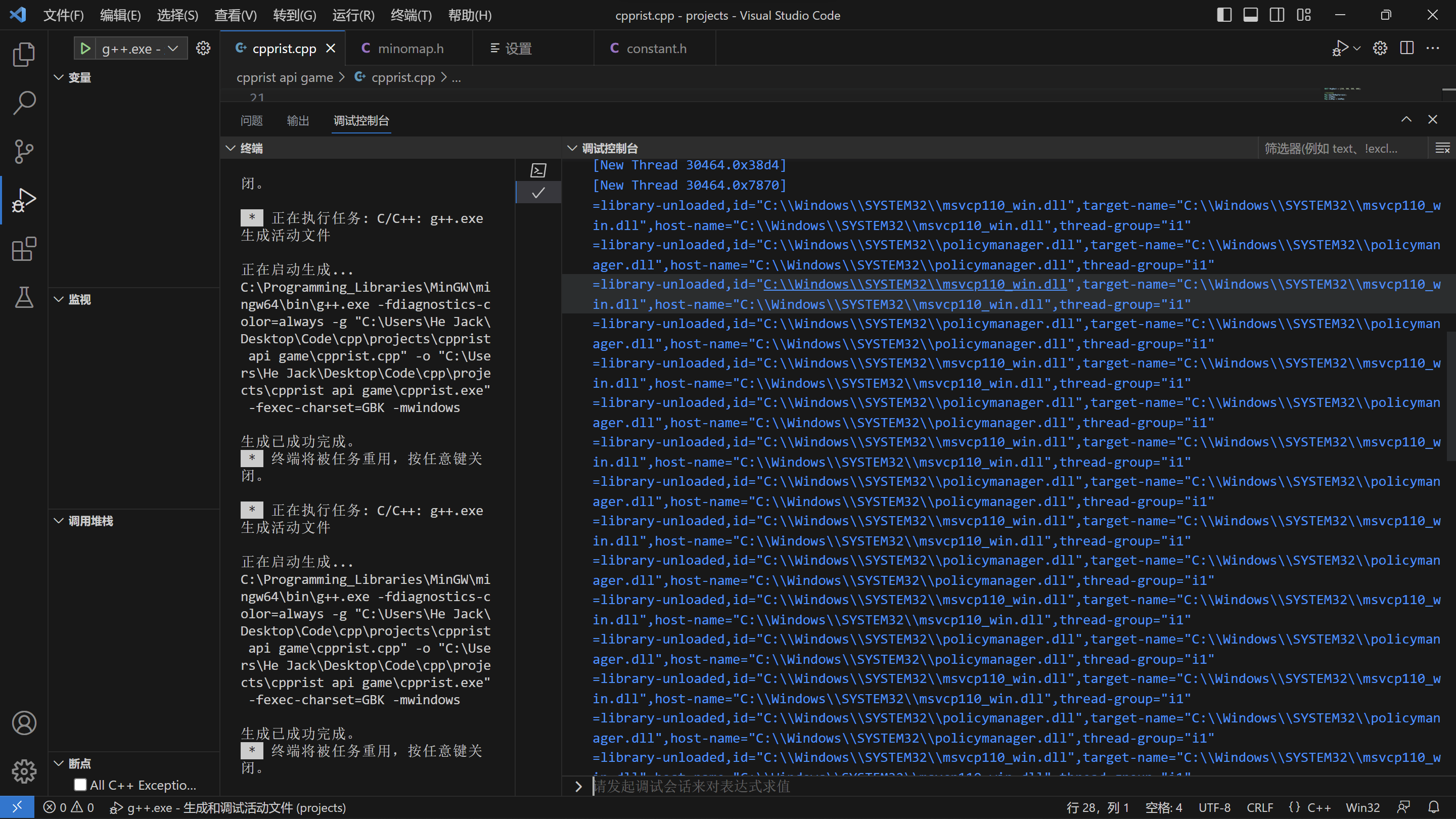Open the Run and Debug view
This screenshot has height=819, width=1456.
(24, 200)
